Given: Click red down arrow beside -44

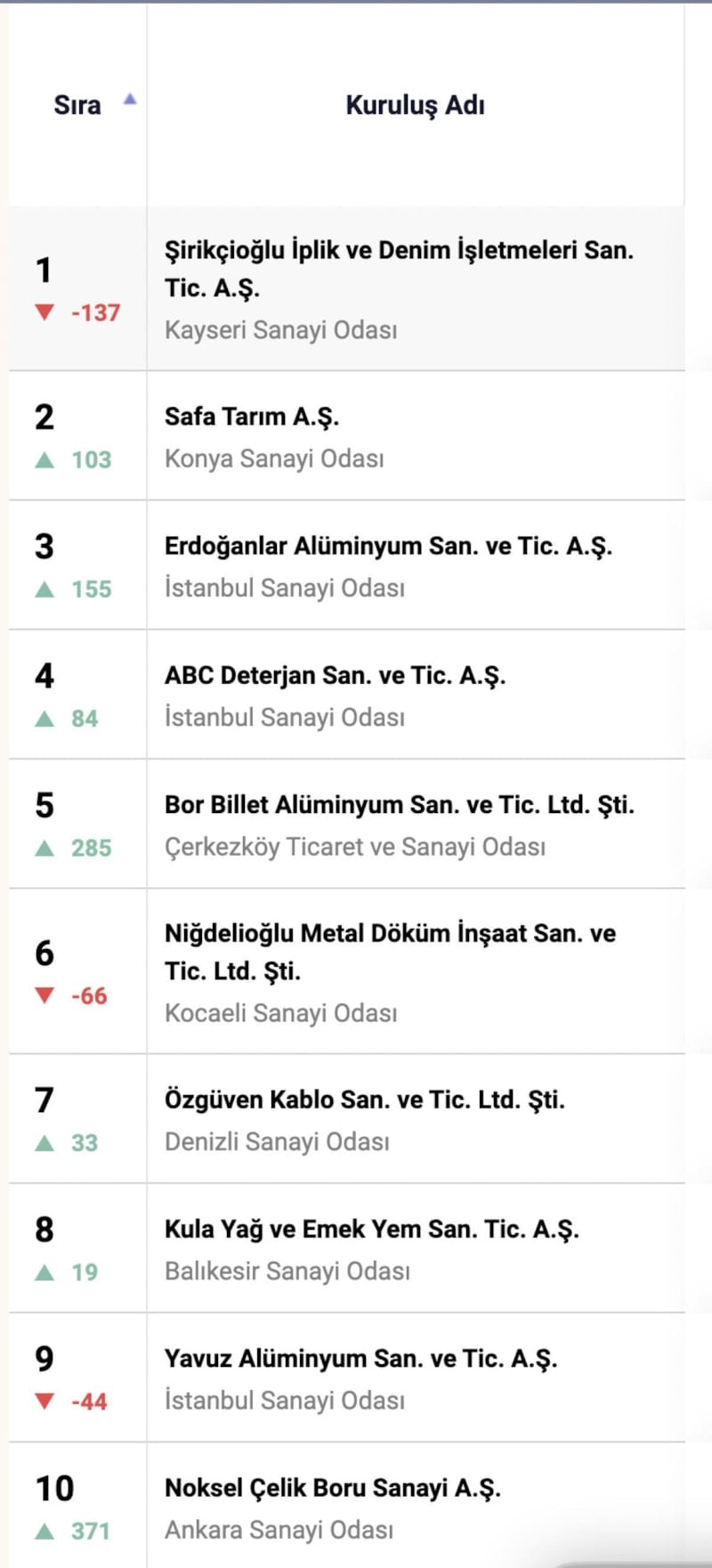Looking at the screenshot, I should coord(44,1401).
